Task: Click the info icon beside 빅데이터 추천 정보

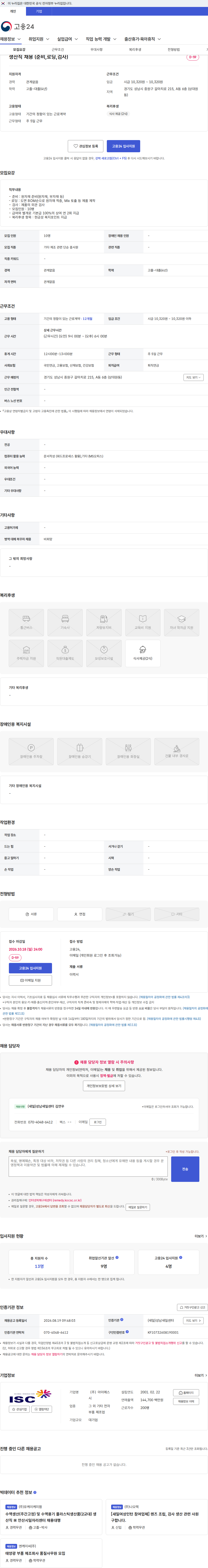Action: tap(35, 1492)
